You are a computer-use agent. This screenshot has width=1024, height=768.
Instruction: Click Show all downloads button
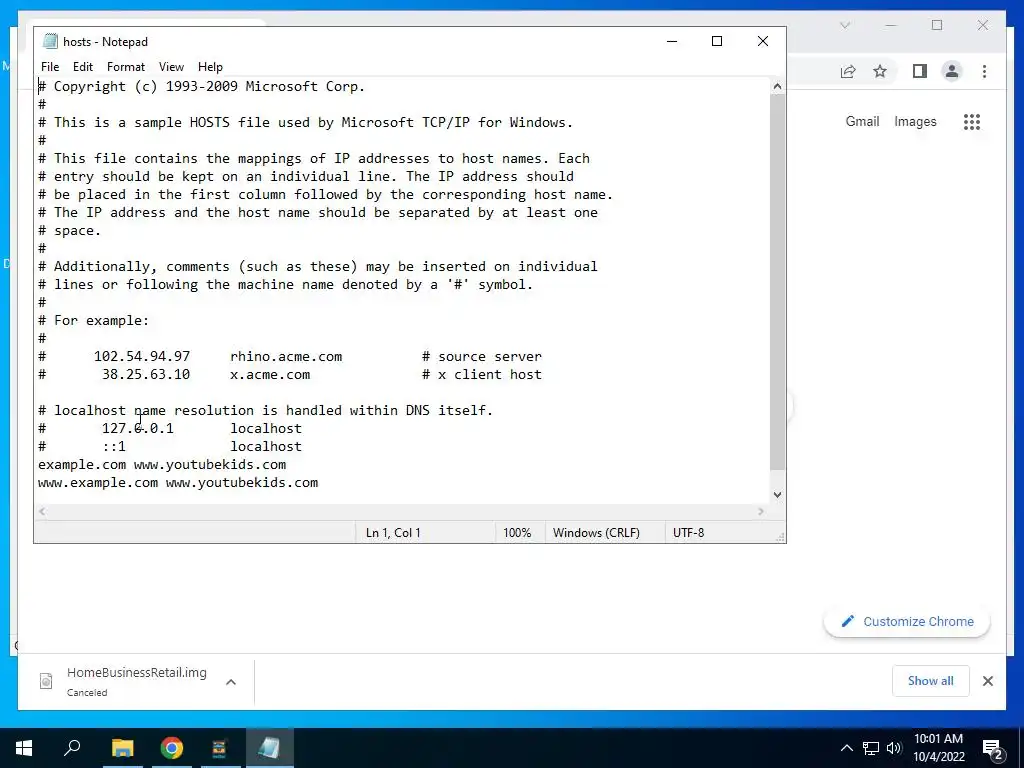click(x=931, y=680)
